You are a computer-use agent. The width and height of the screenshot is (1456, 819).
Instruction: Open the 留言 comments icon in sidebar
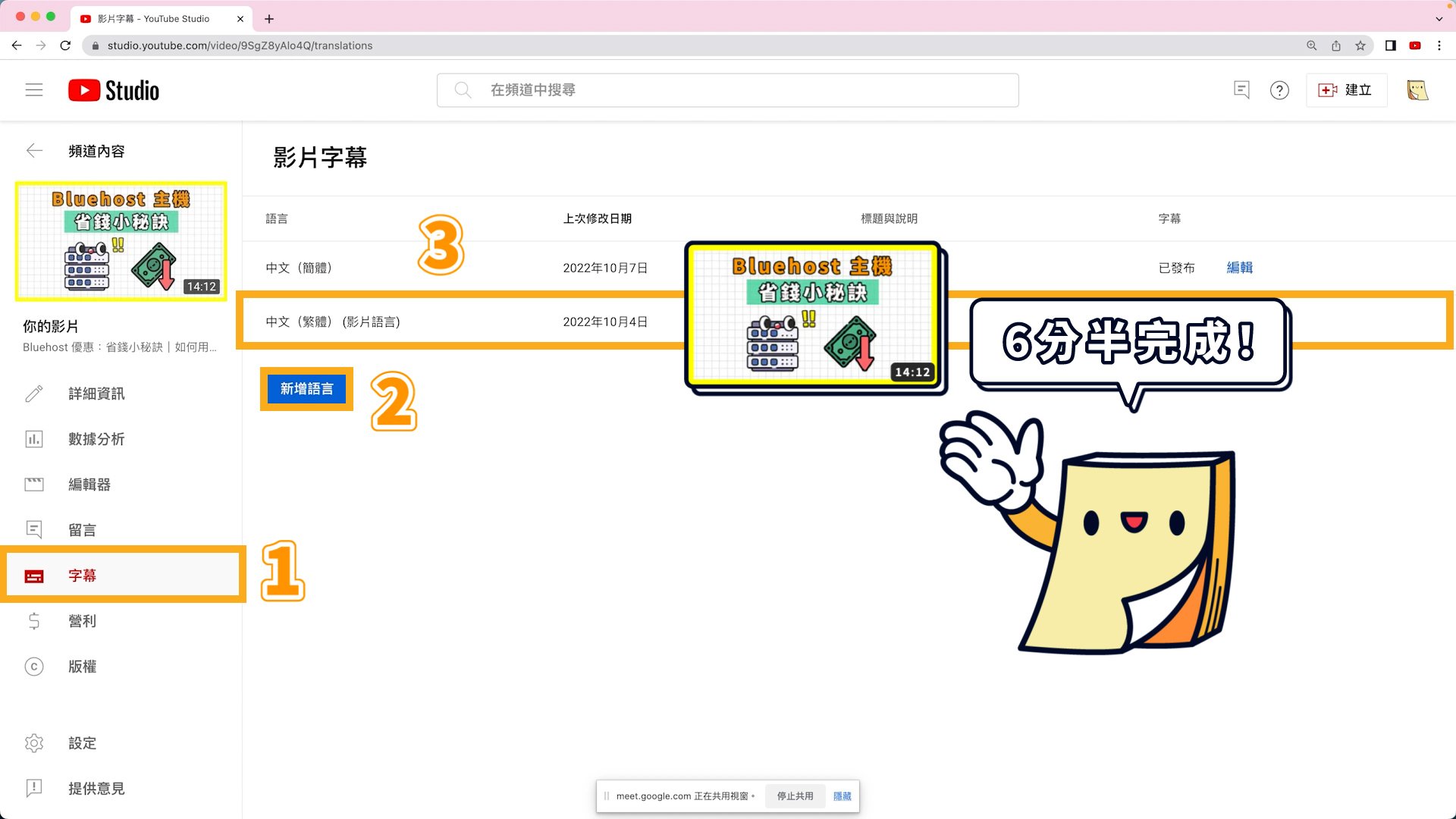pyautogui.click(x=34, y=529)
